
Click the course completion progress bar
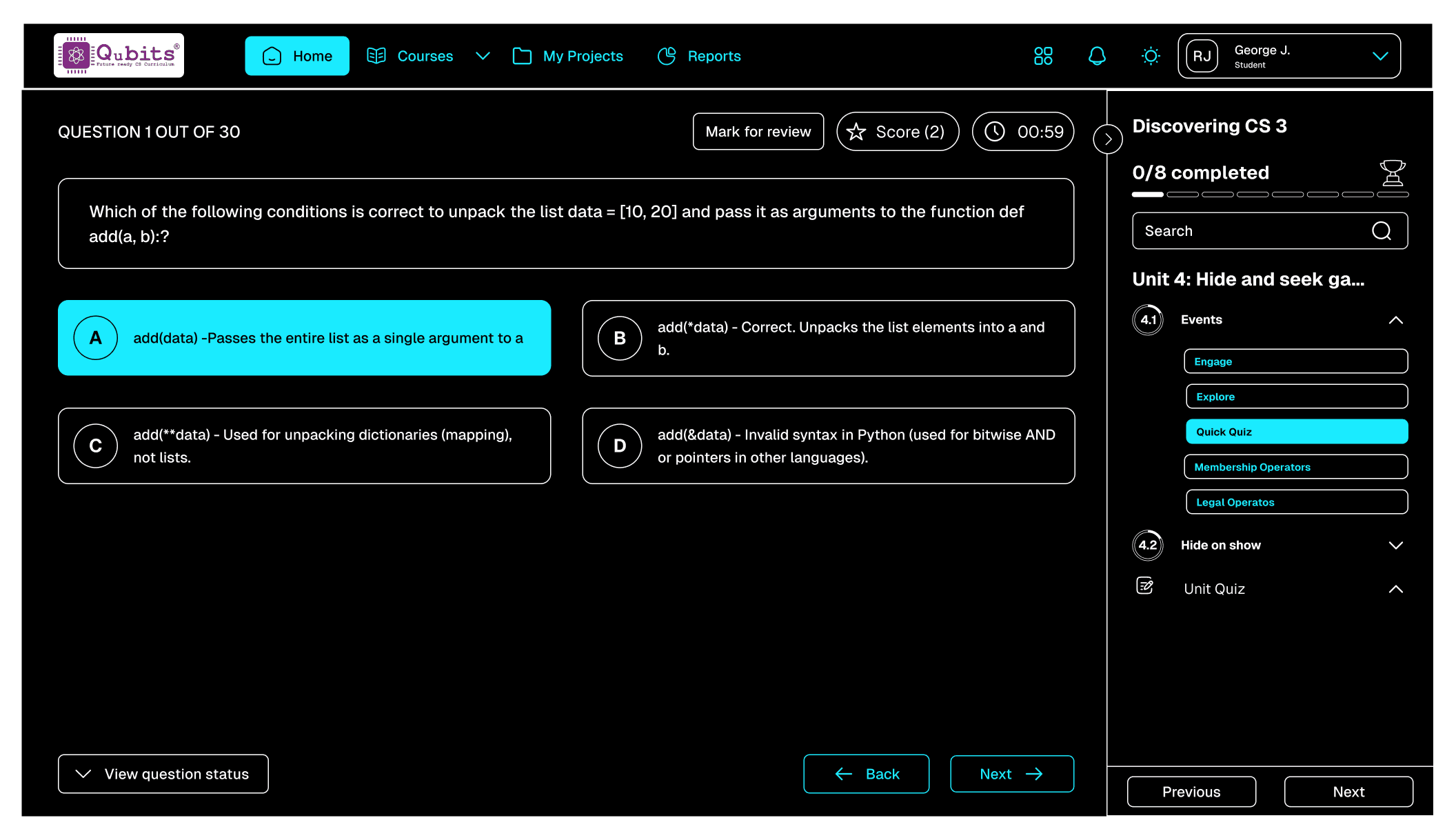[1269, 194]
